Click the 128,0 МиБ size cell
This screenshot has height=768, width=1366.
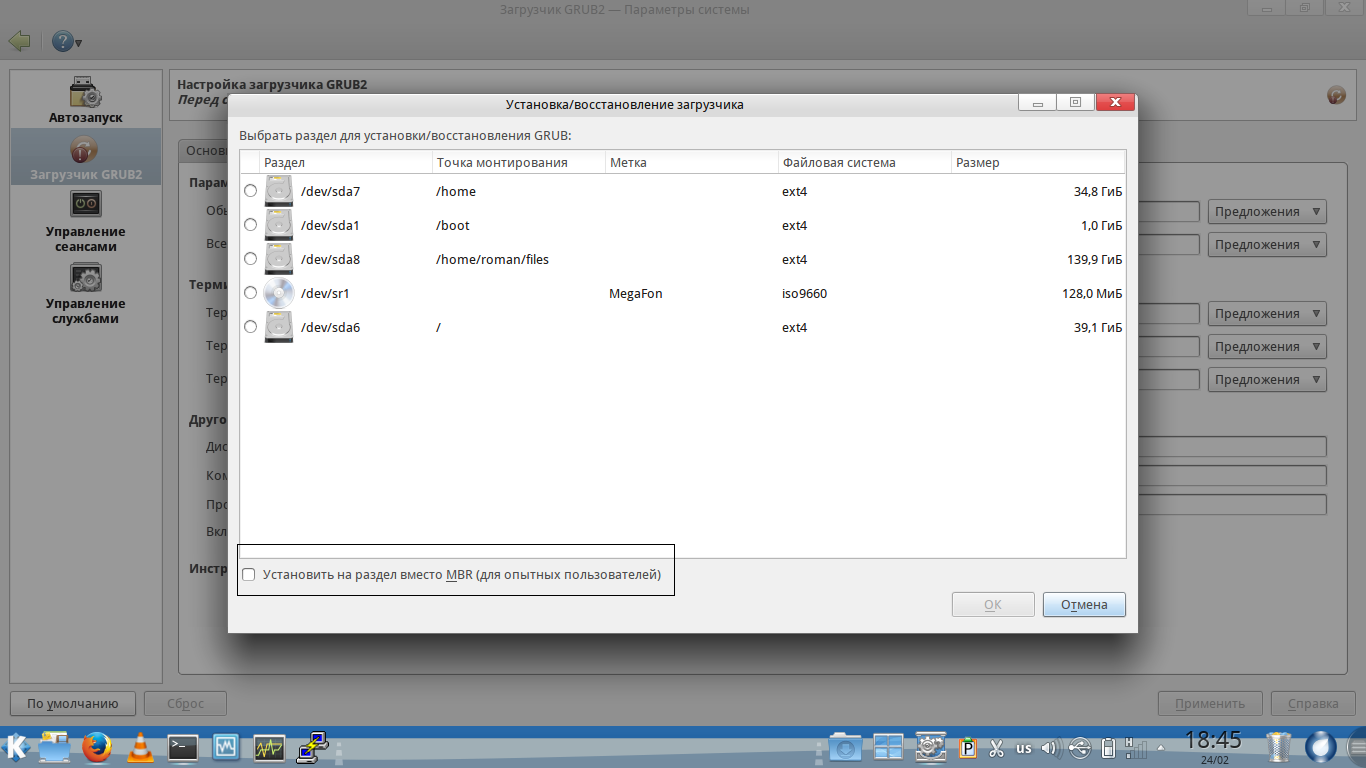pos(1093,293)
